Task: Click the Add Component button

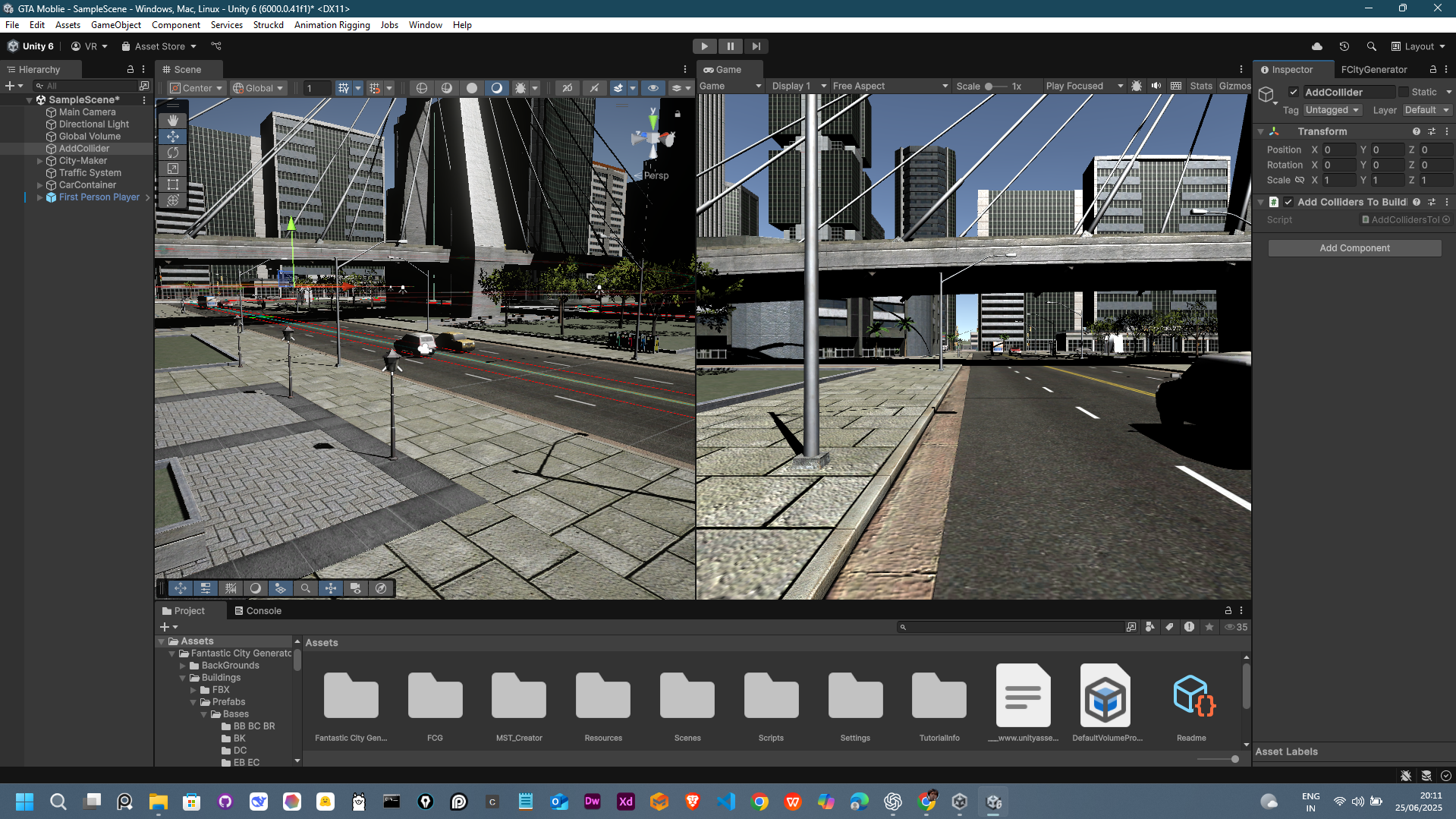Action: pos(1354,248)
